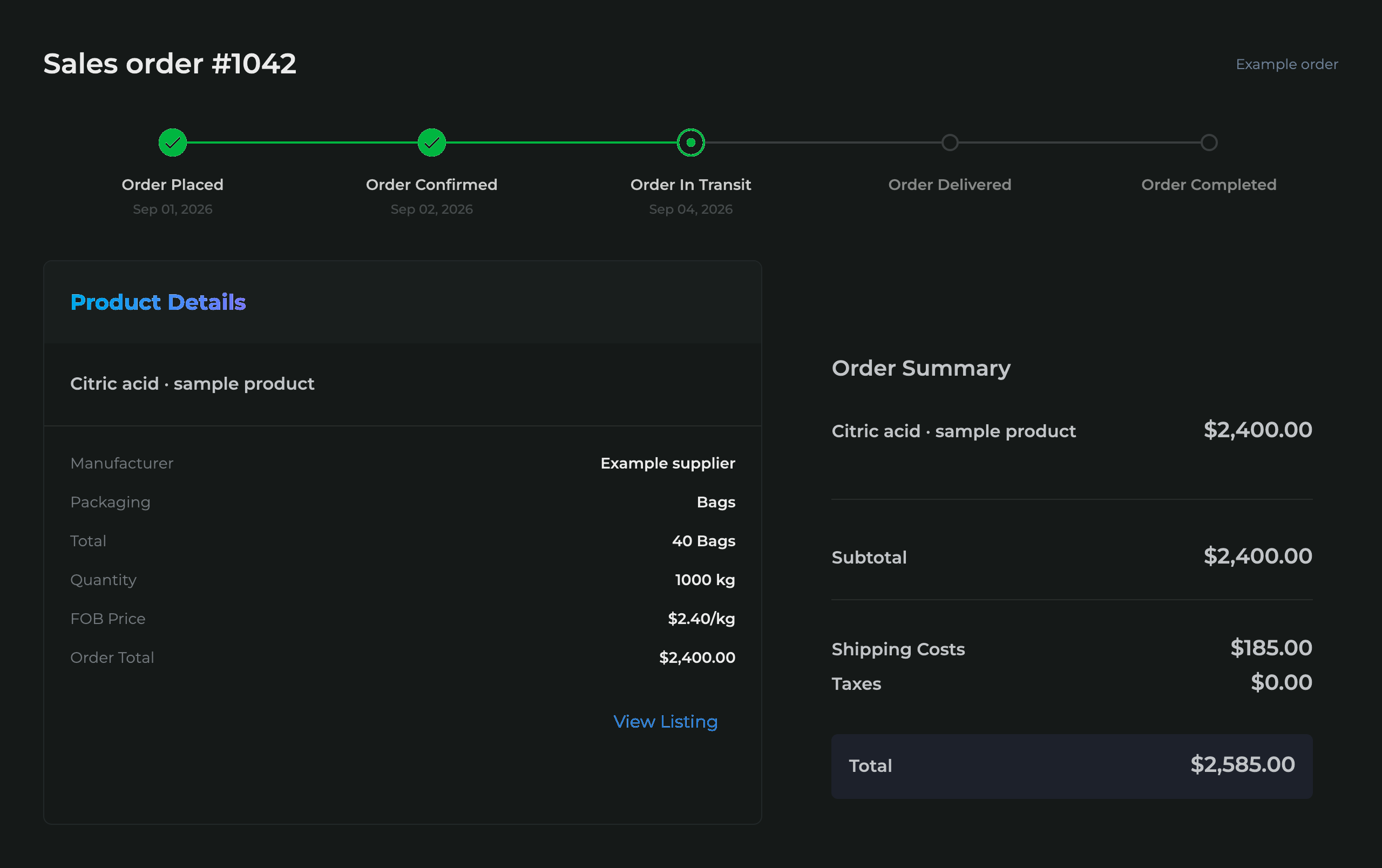1382x868 pixels.
Task: Click the 1000 kg quantity value
Action: 705,580
